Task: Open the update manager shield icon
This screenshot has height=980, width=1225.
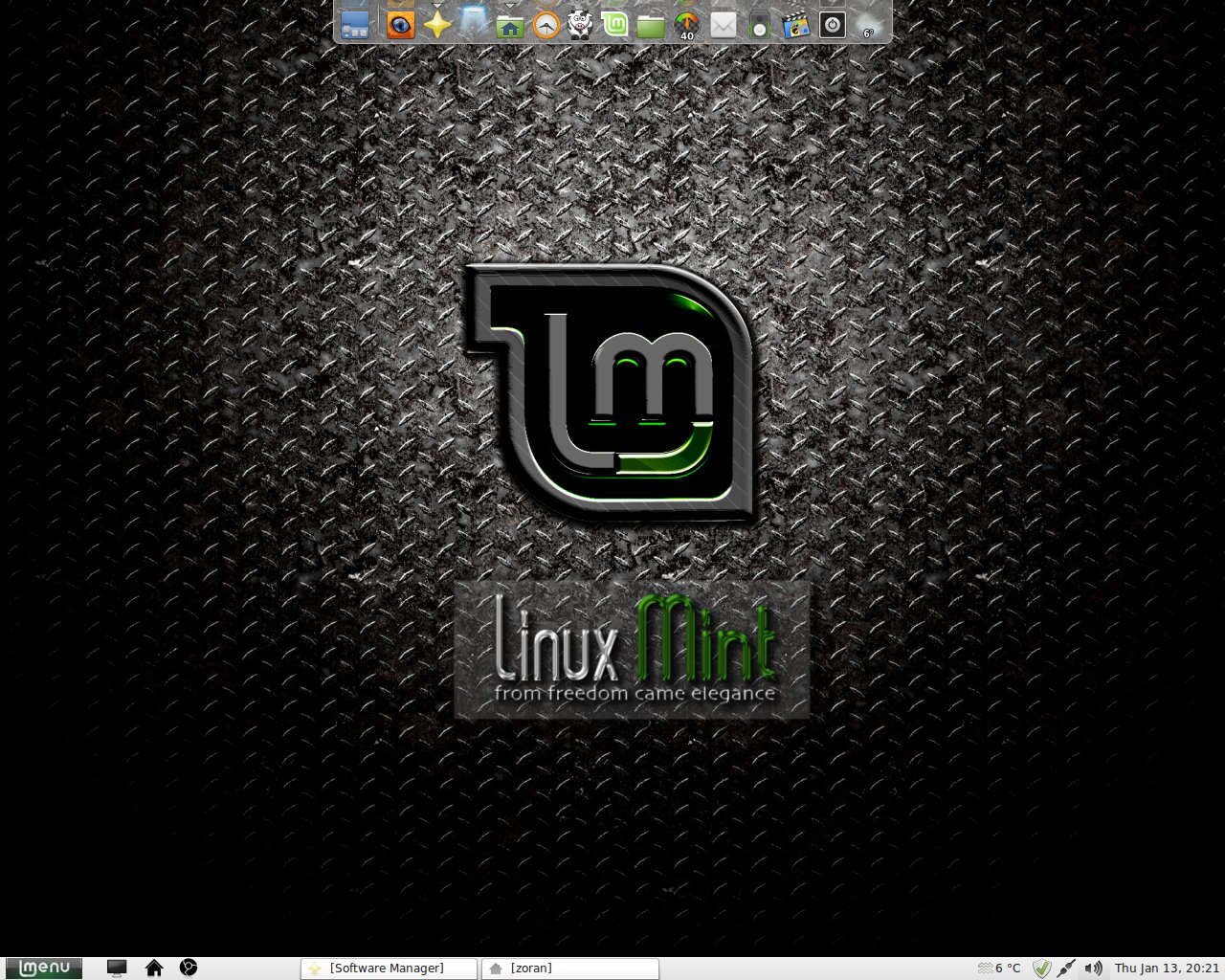Action: pos(1042,969)
